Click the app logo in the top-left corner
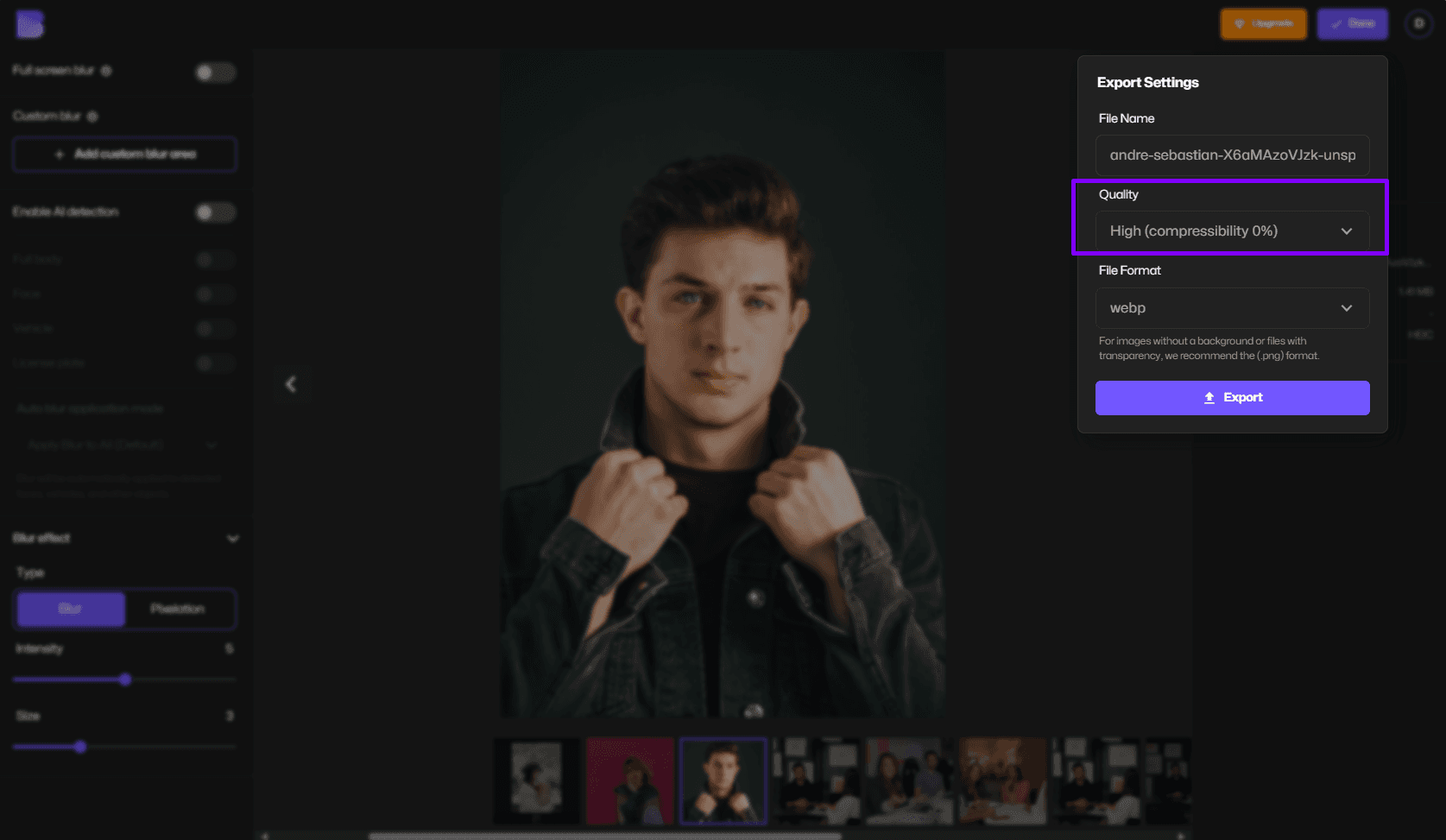 tap(29, 24)
